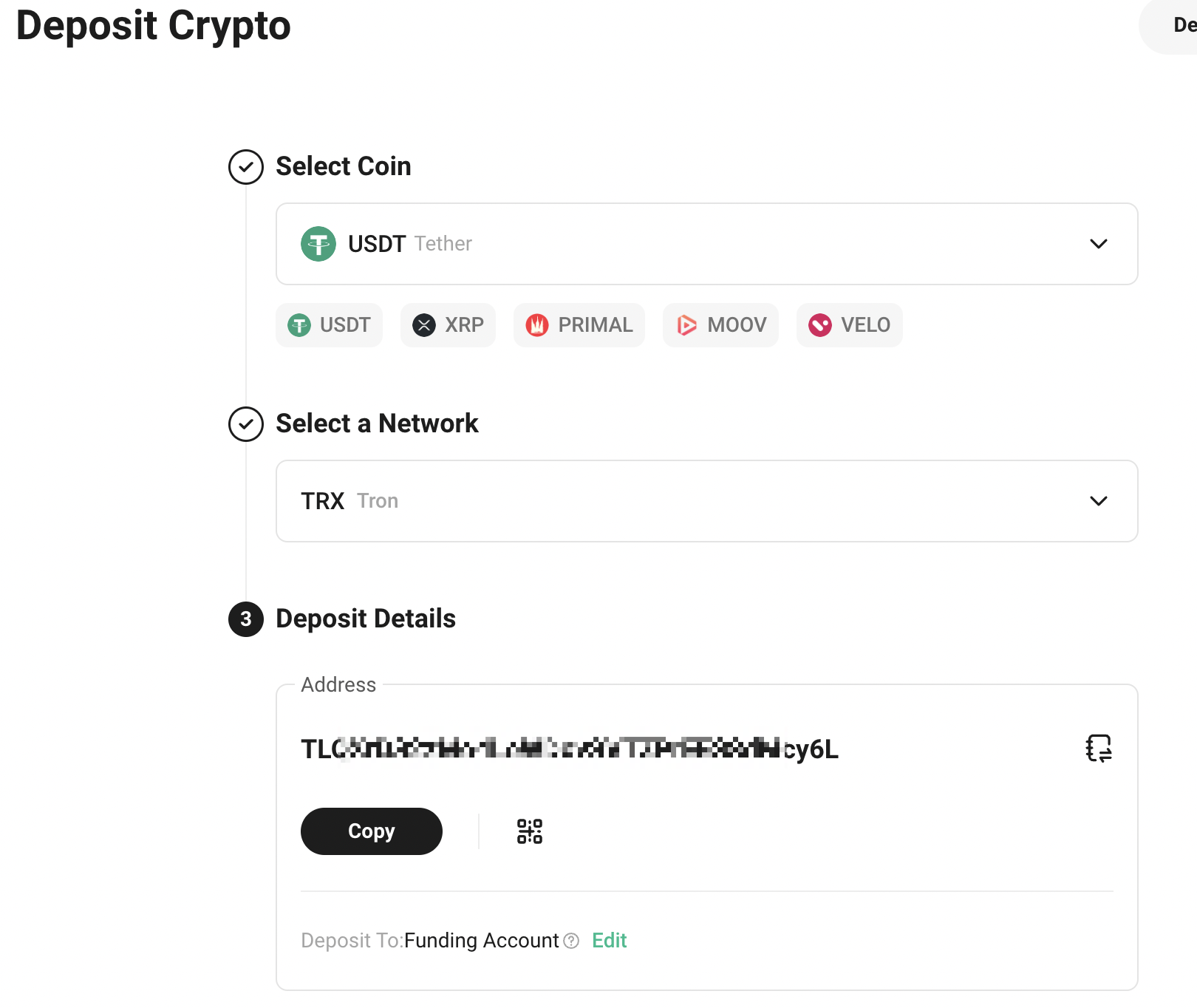The height and width of the screenshot is (1008, 1197).
Task: Click the blurred TL deposit address text
Action: (x=570, y=749)
